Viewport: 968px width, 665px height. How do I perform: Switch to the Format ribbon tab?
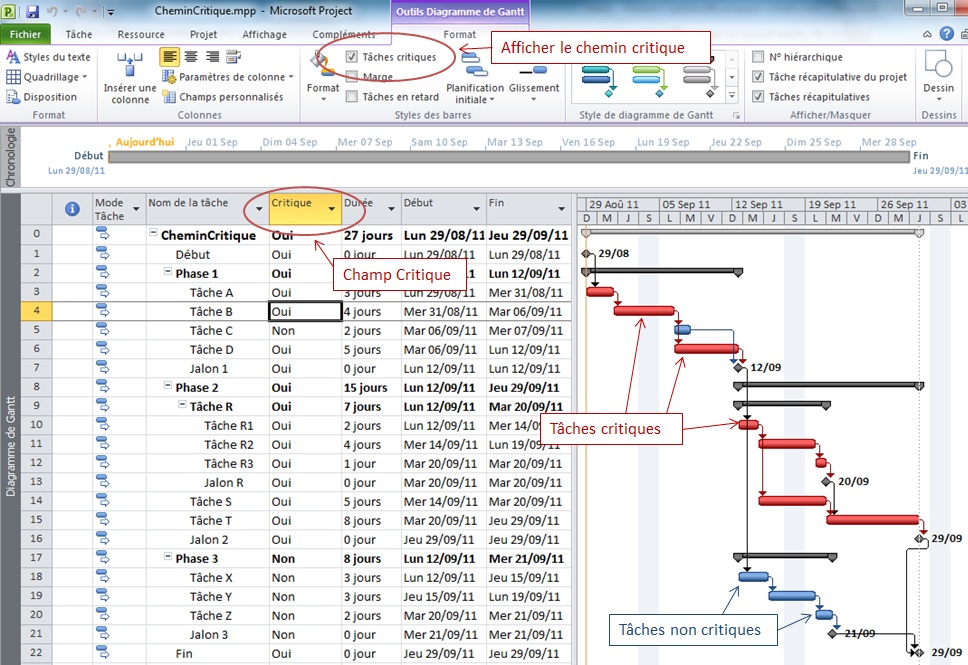tap(459, 35)
